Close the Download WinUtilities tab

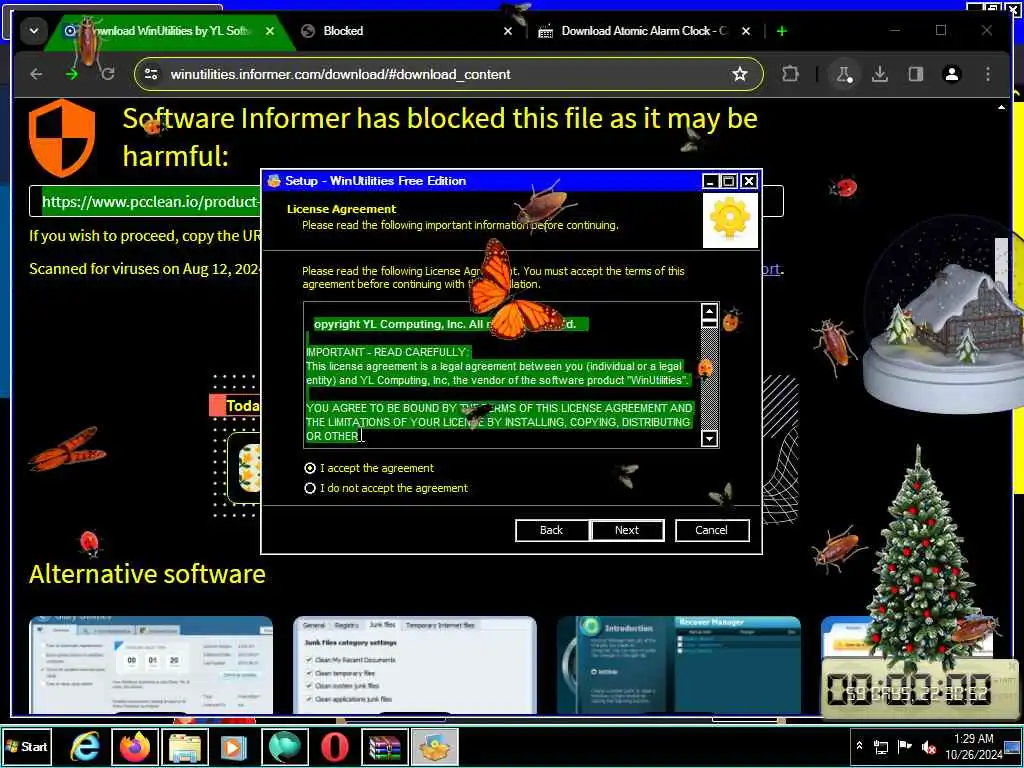270,31
